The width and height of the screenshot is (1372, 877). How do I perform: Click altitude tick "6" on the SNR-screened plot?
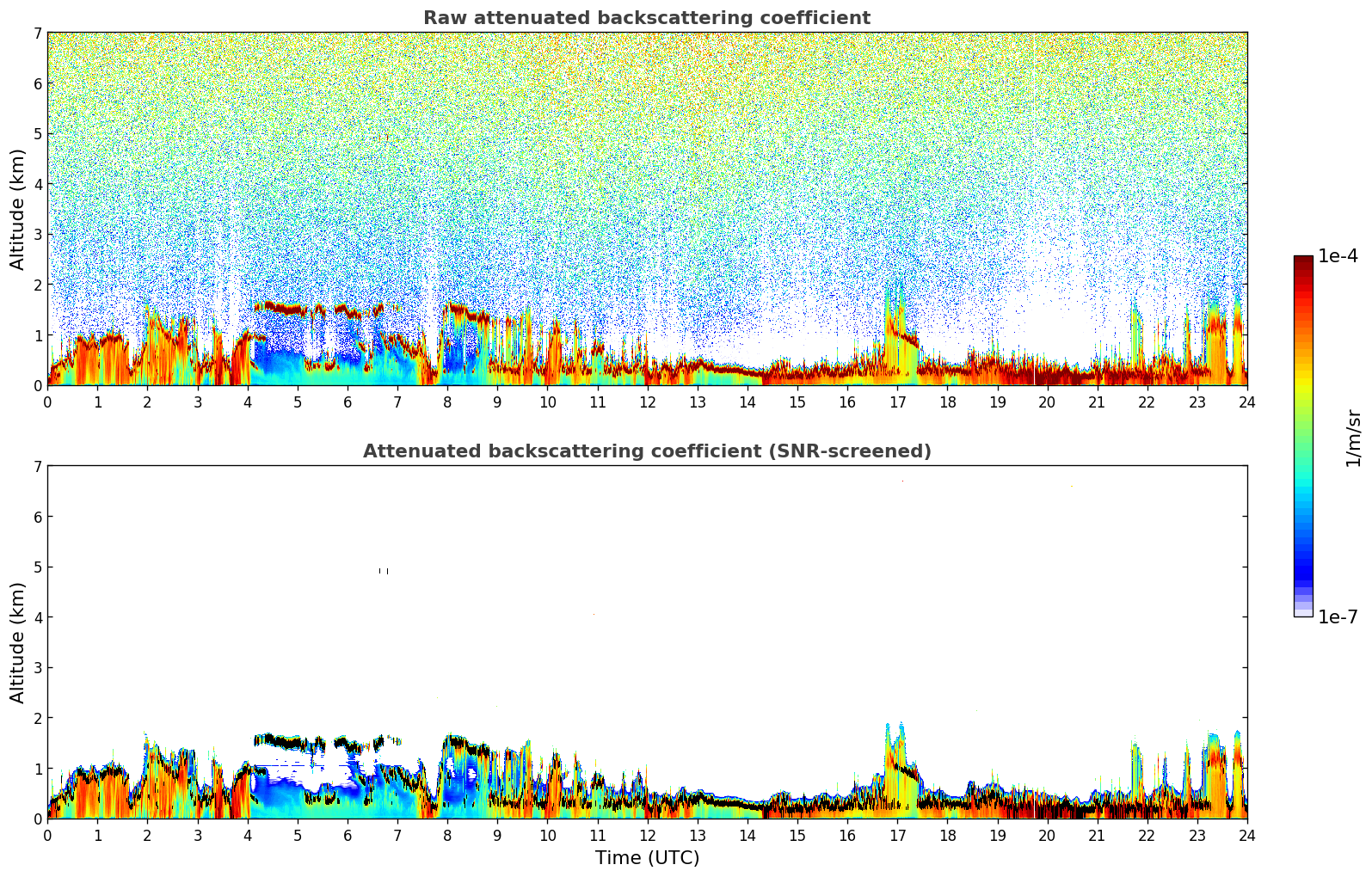click(37, 517)
